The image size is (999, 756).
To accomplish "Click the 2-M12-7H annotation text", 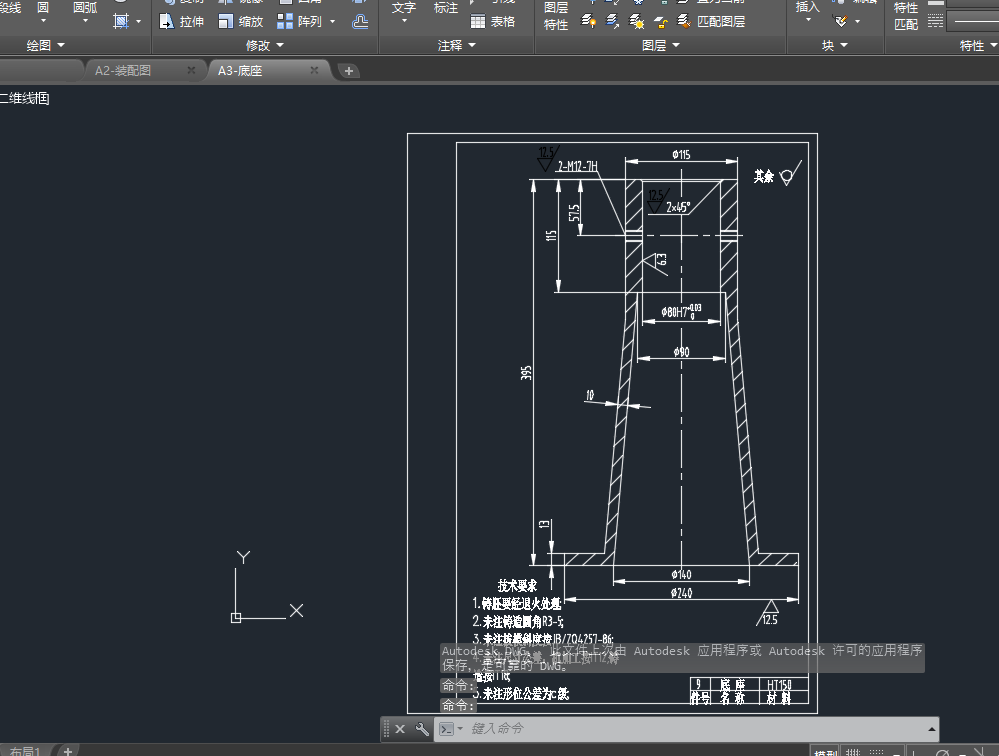I will pos(577,166).
